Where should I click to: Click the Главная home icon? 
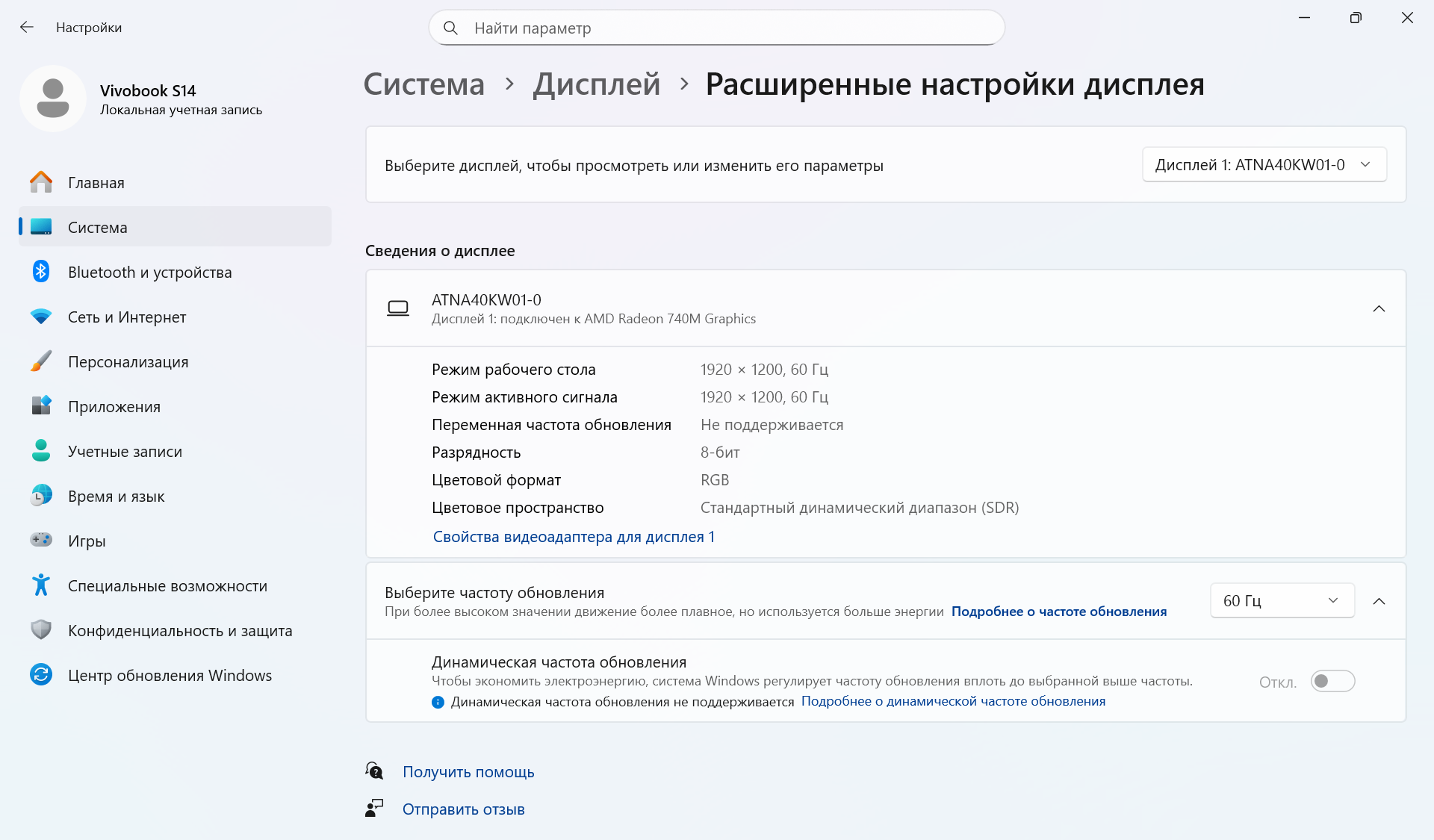click(41, 182)
